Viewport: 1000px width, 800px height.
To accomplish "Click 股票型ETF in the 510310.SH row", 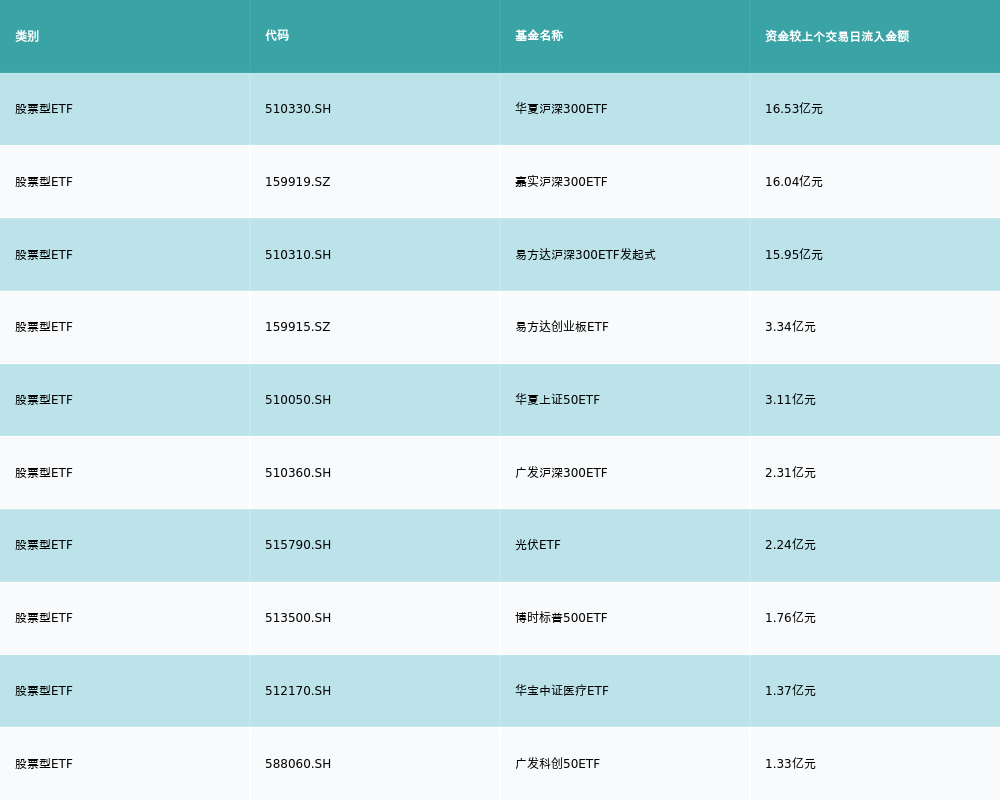I will coord(44,255).
